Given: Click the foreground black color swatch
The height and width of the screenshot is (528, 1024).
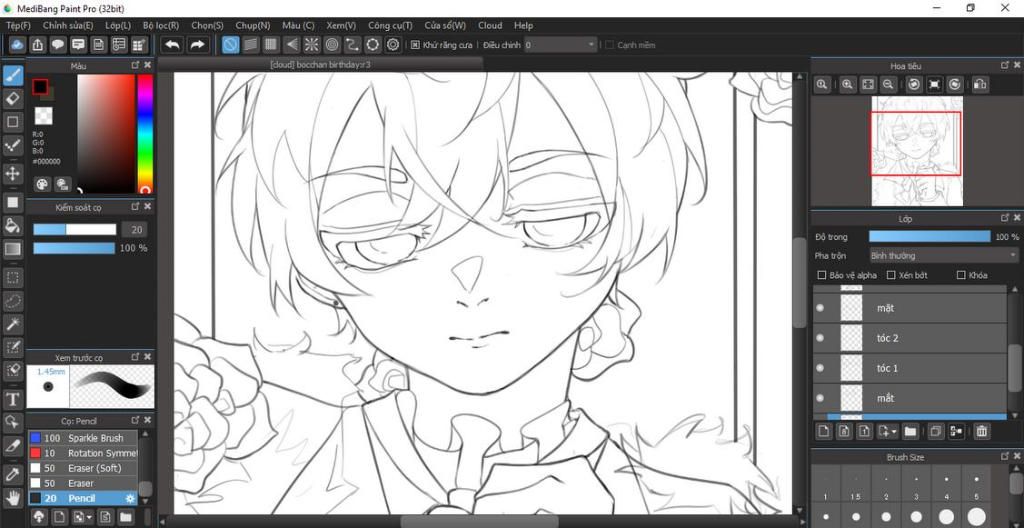Looking at the screenshot, I should click(x=40, y=86).
